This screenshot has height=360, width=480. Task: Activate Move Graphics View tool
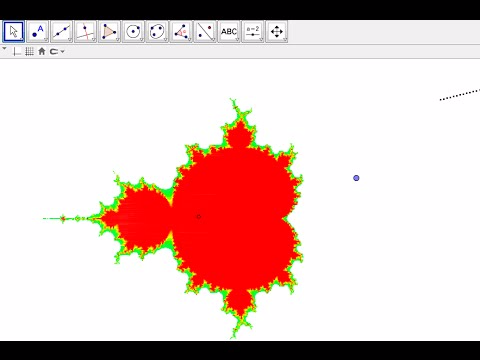pos(277,32)
